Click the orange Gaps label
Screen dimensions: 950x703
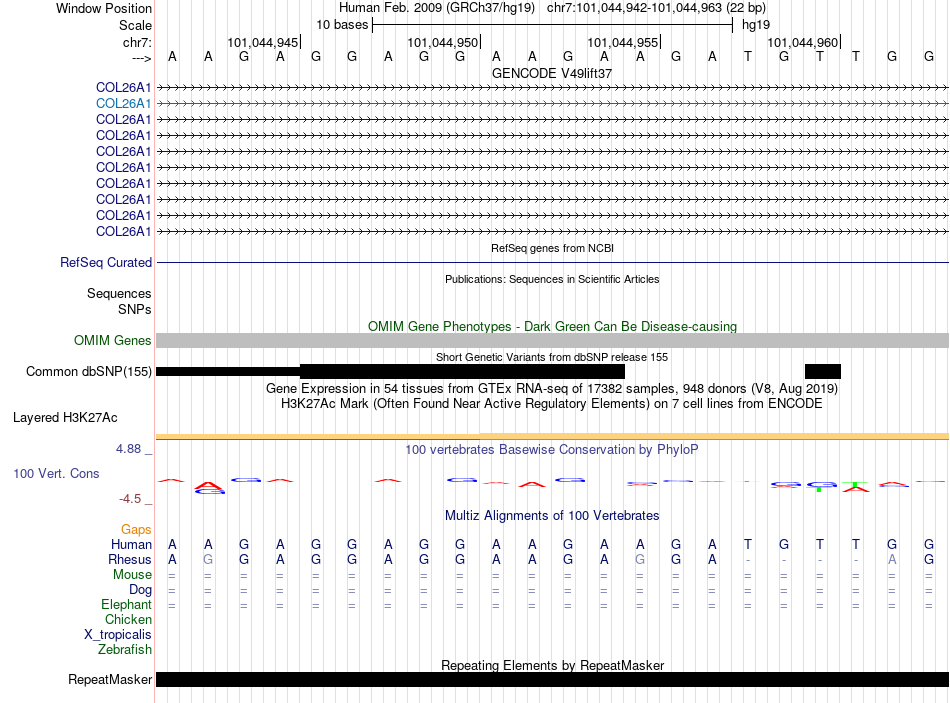point(136,530)
